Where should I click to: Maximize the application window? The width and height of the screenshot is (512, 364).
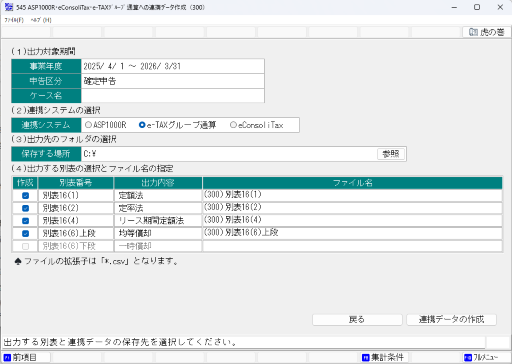click(x=477, y=7)
